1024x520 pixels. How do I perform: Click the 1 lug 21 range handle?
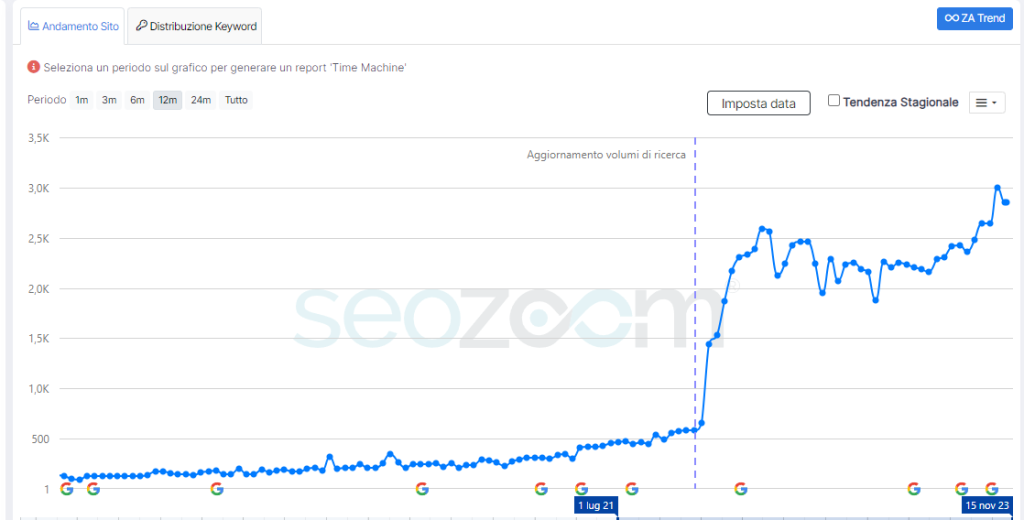(x=596, y=506)
